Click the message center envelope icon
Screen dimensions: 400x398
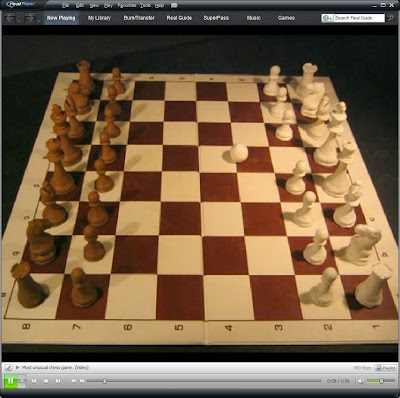pos(174,6)
